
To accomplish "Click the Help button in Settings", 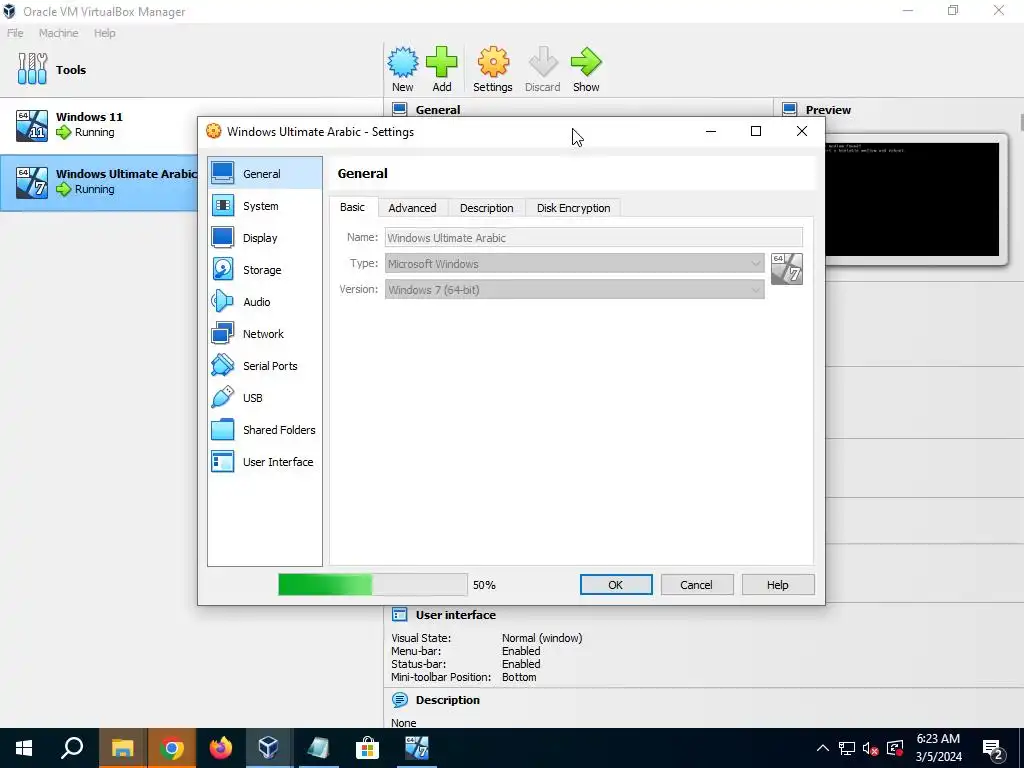I will (x=778, y=584).
